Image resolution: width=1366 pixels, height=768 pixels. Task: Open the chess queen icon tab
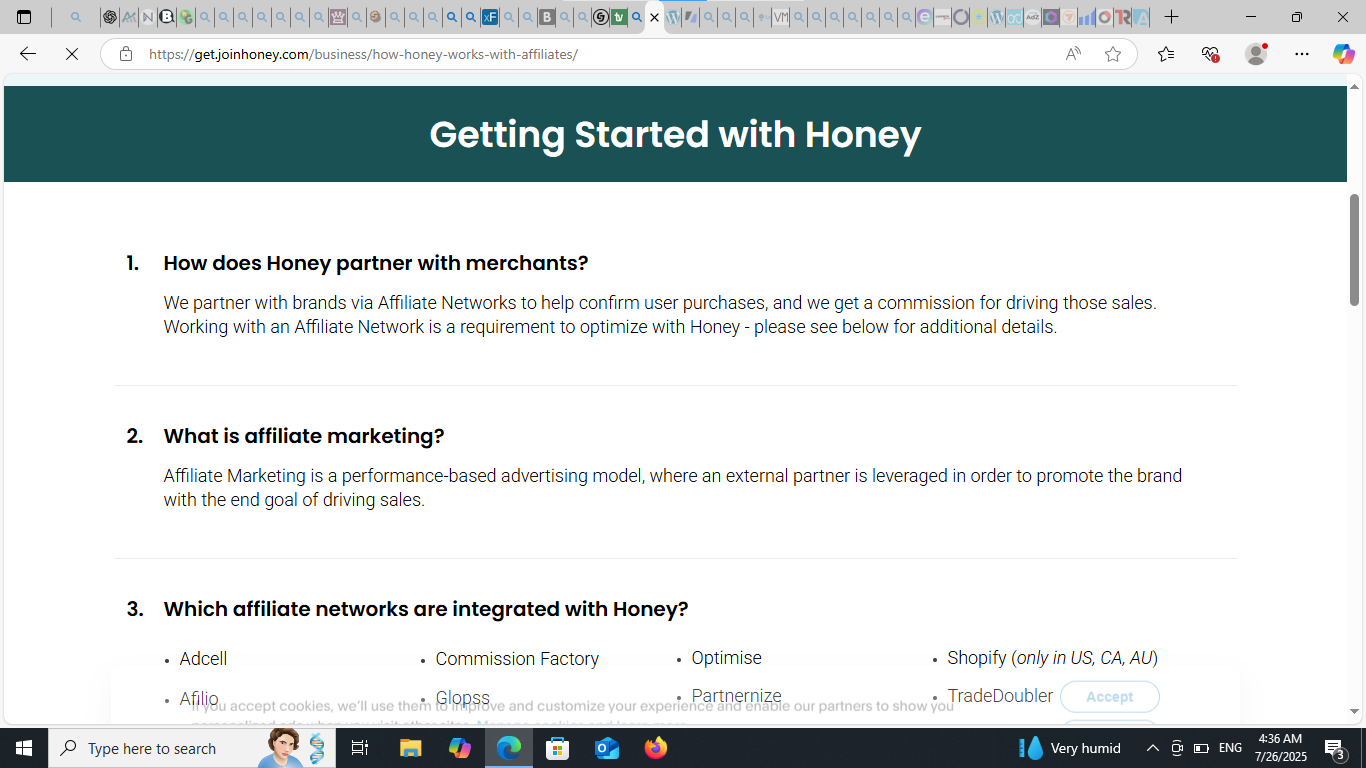338,17
